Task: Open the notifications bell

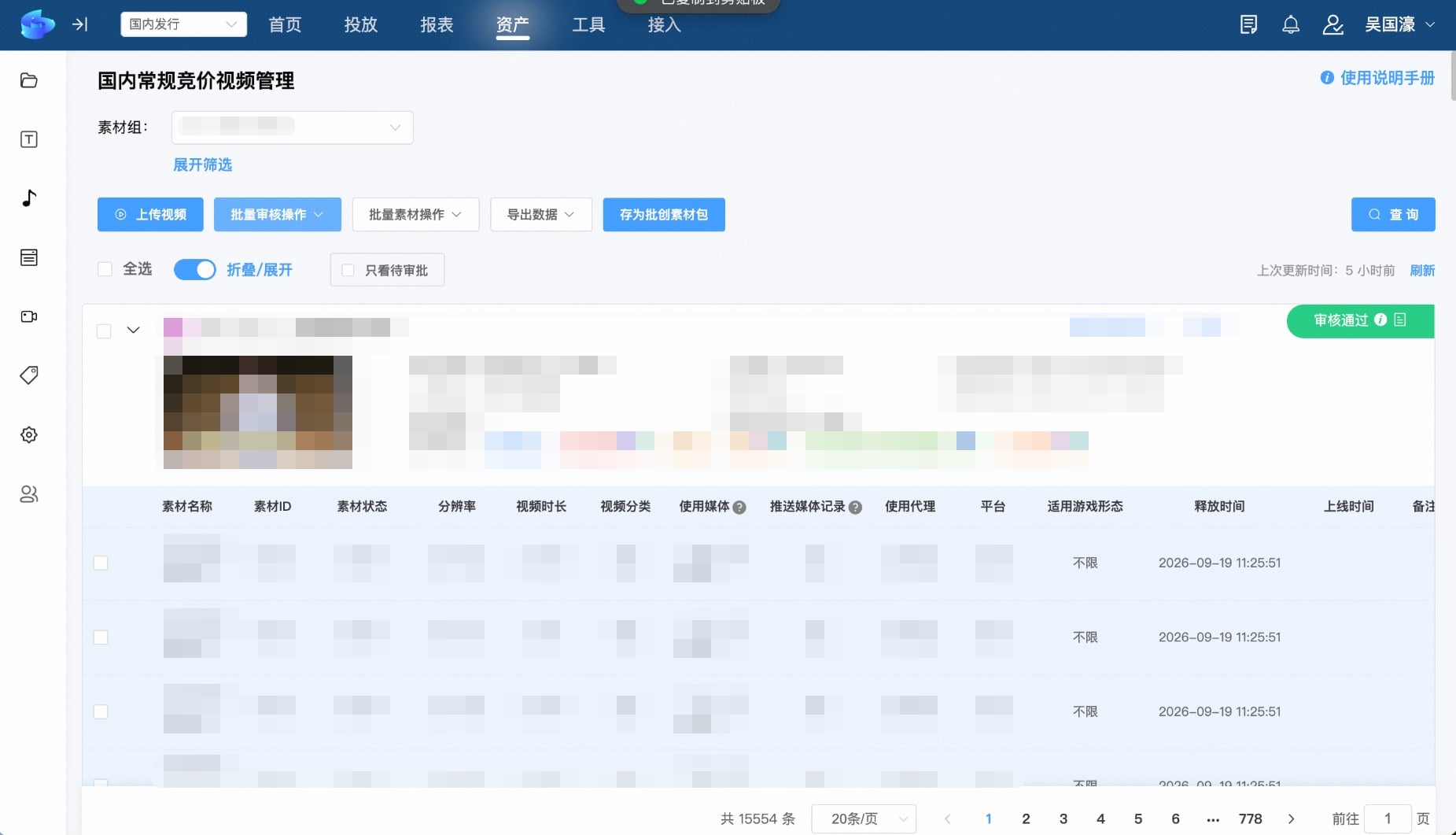Action: 1291,24
